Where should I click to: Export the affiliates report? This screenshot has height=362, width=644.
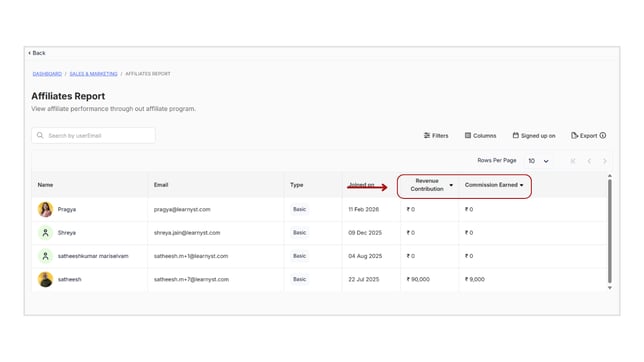pos(584,136)
